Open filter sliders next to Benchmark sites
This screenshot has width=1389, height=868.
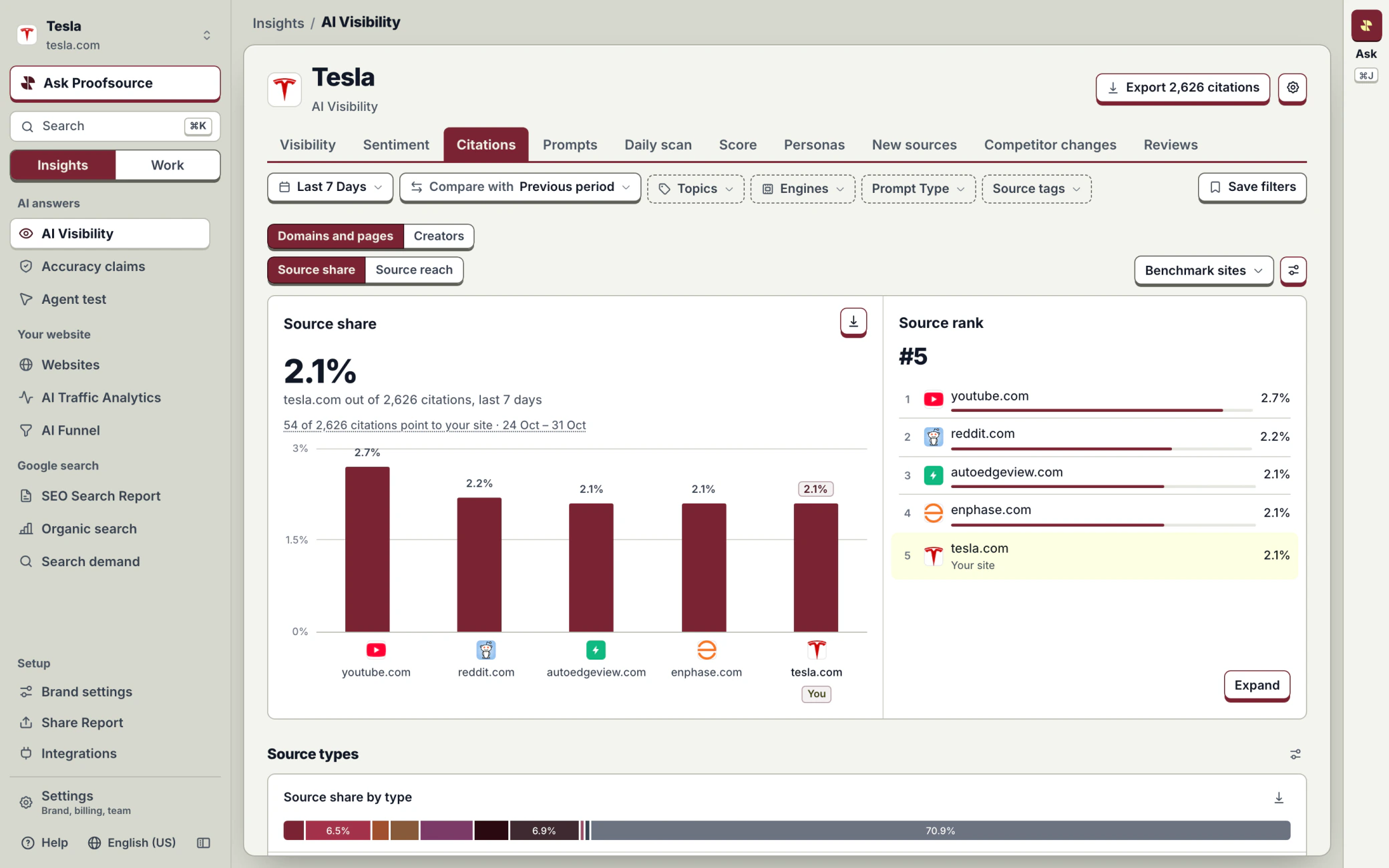click(1293, 270)
